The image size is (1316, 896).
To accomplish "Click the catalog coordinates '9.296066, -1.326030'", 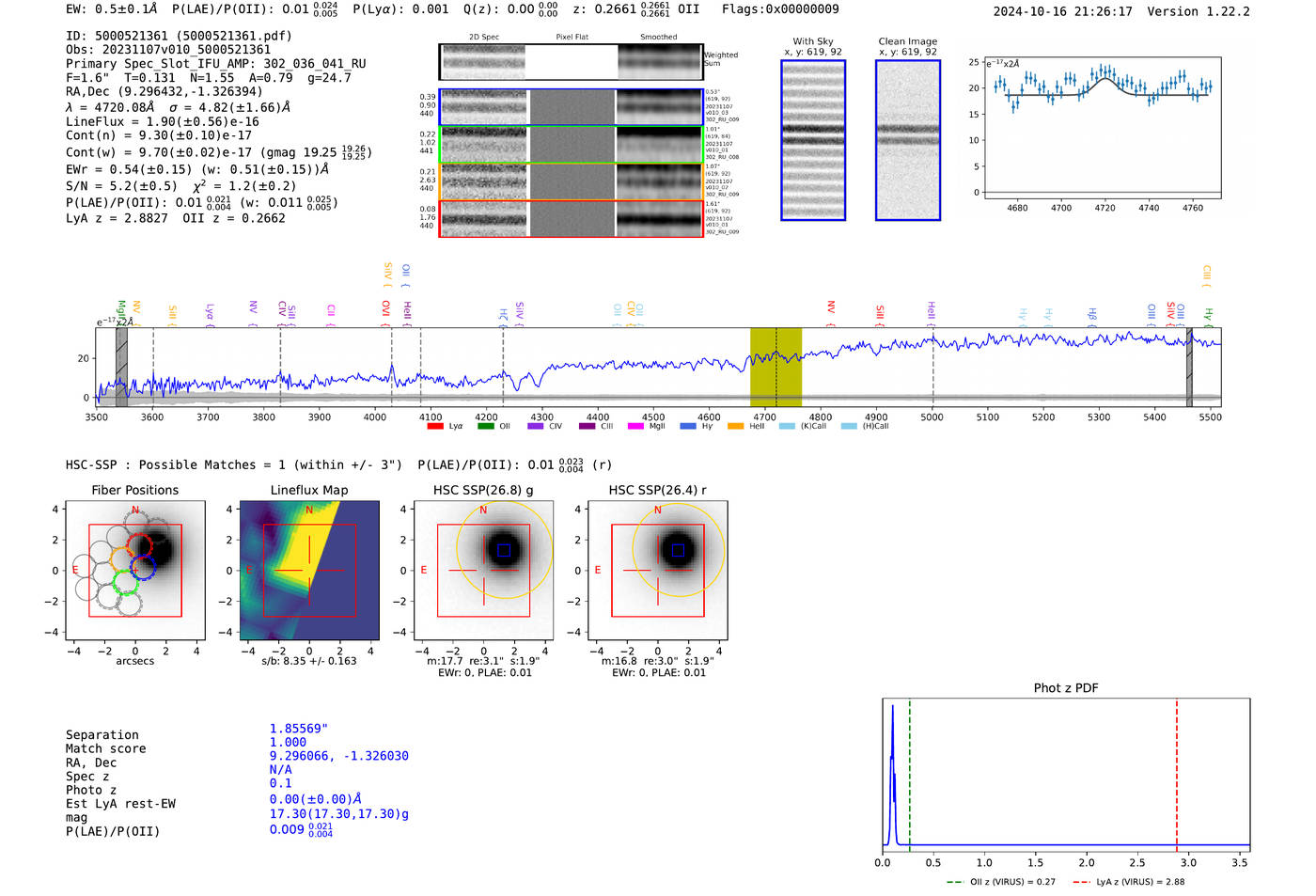I will 339,756.
